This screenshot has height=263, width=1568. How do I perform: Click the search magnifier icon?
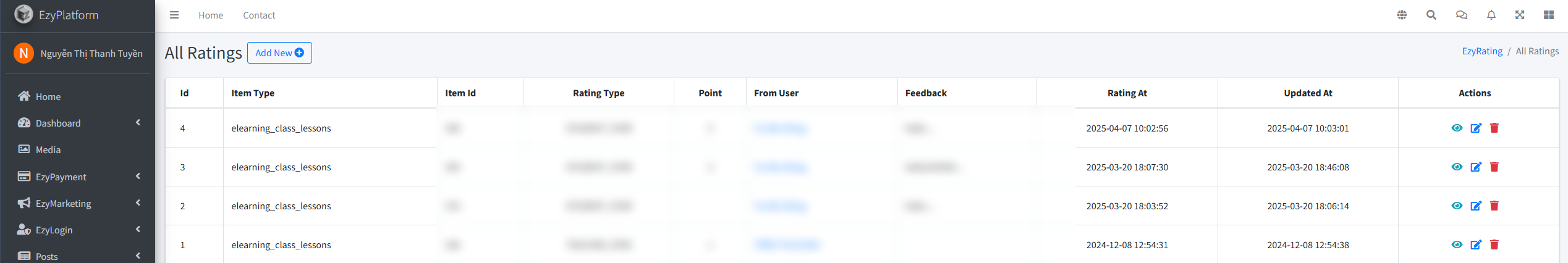click(1431, 15)
